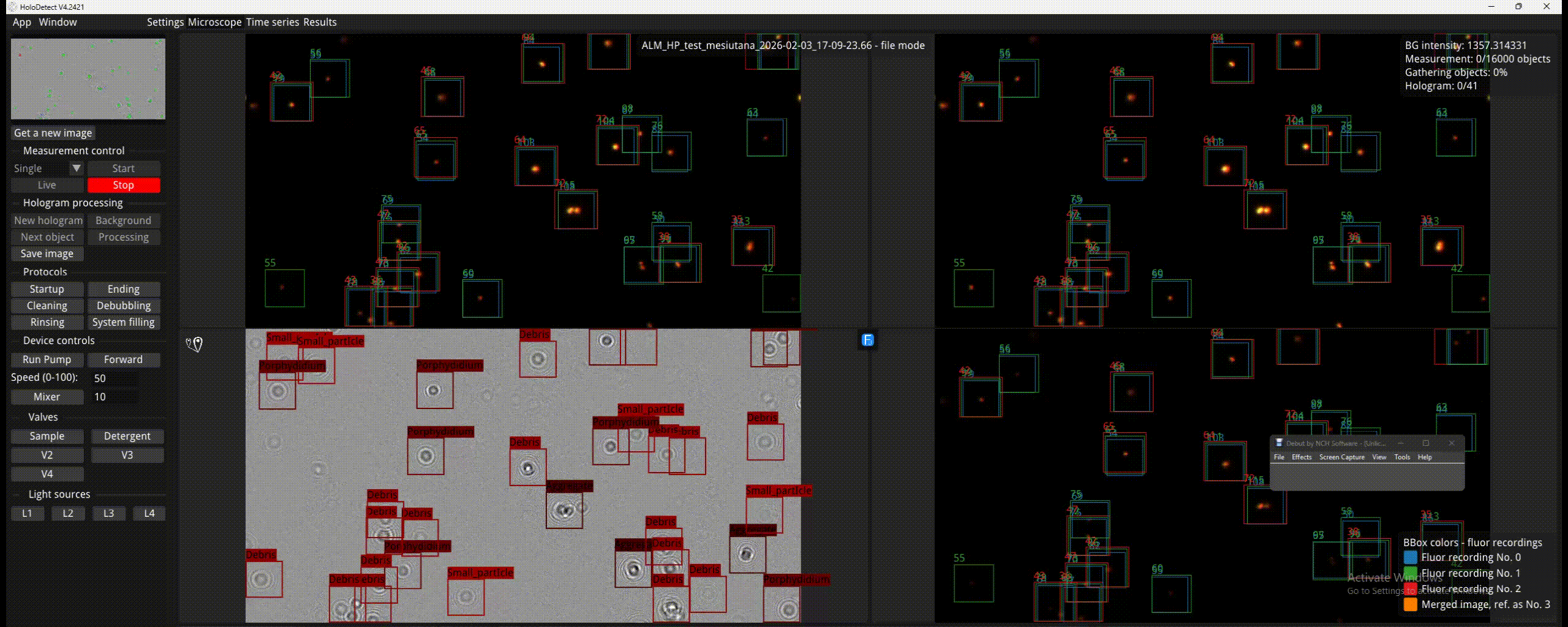Toggle valve V4
This screenshot has height=627, width=1568.
pyautogui.click(x=47, y=475)
